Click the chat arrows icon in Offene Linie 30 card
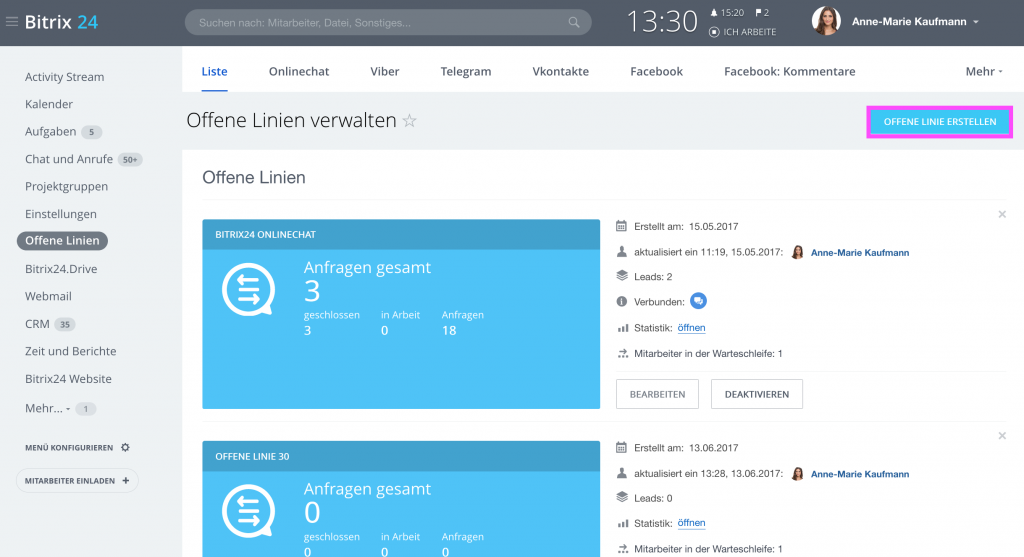1024x557 pixels. point(248,511)
